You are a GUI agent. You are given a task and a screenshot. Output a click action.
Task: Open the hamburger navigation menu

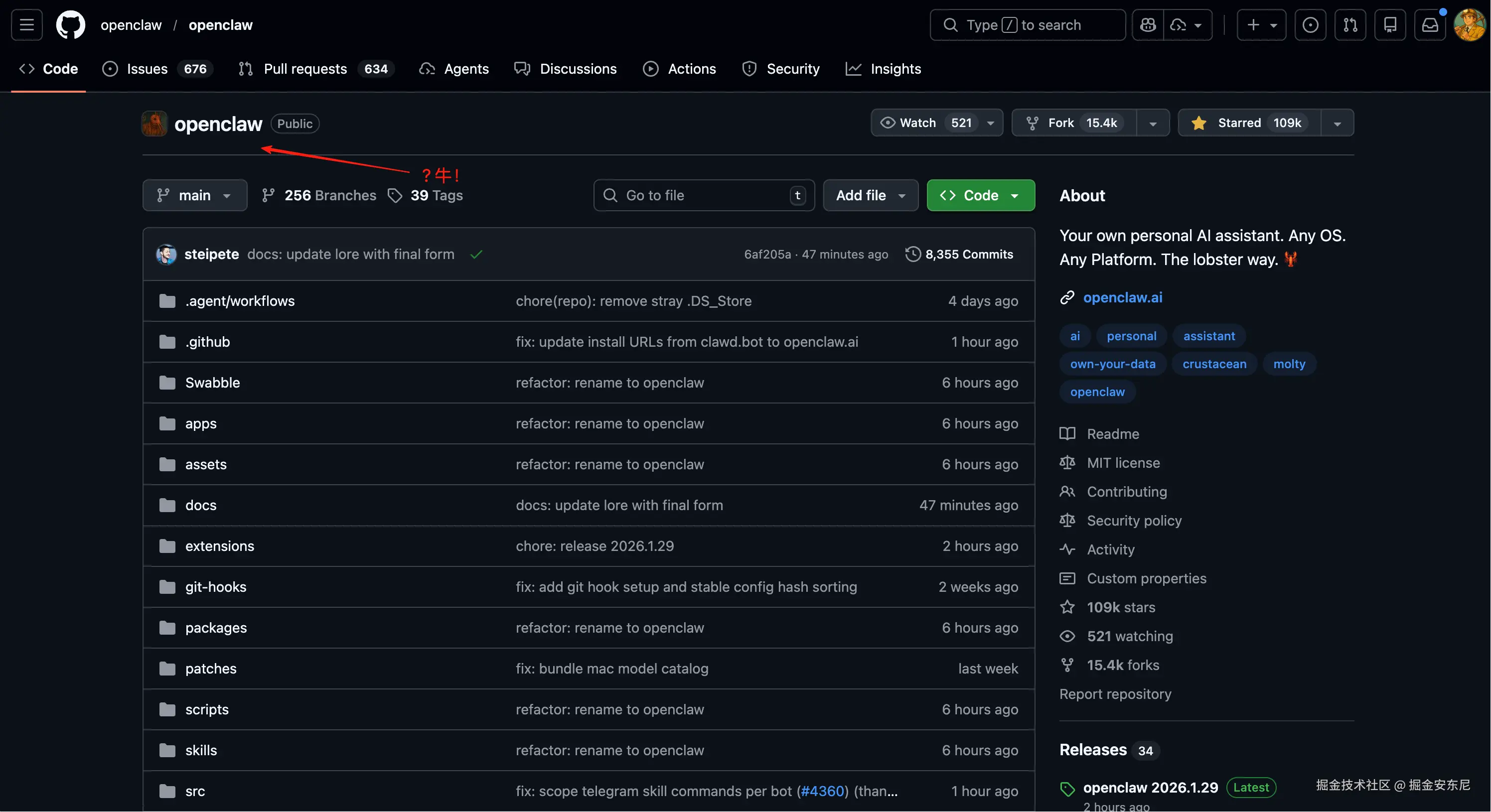click(x=26, y=25)
